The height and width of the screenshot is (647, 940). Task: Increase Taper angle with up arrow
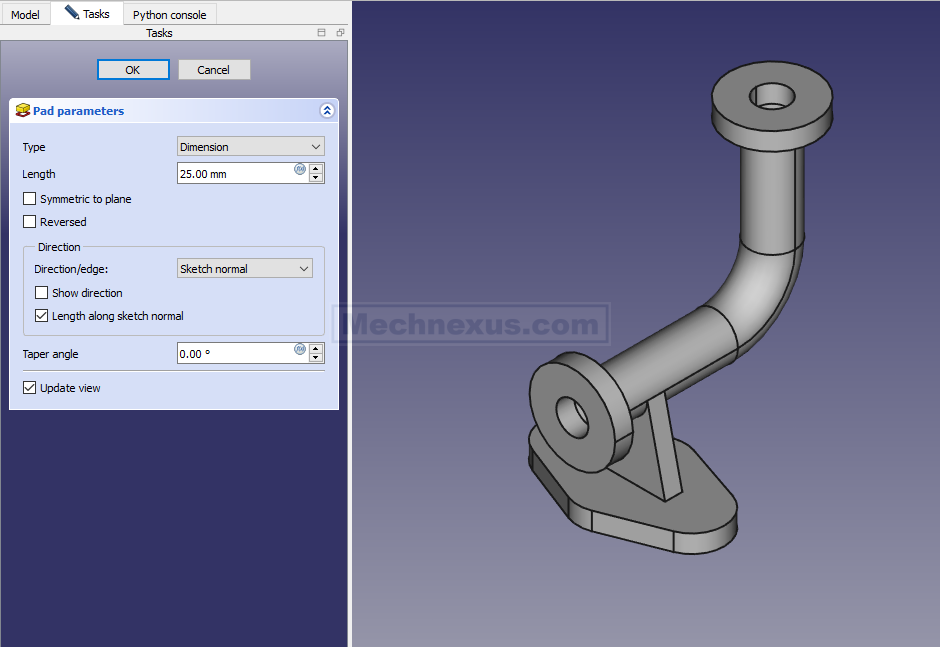click(x=316, y=348)
